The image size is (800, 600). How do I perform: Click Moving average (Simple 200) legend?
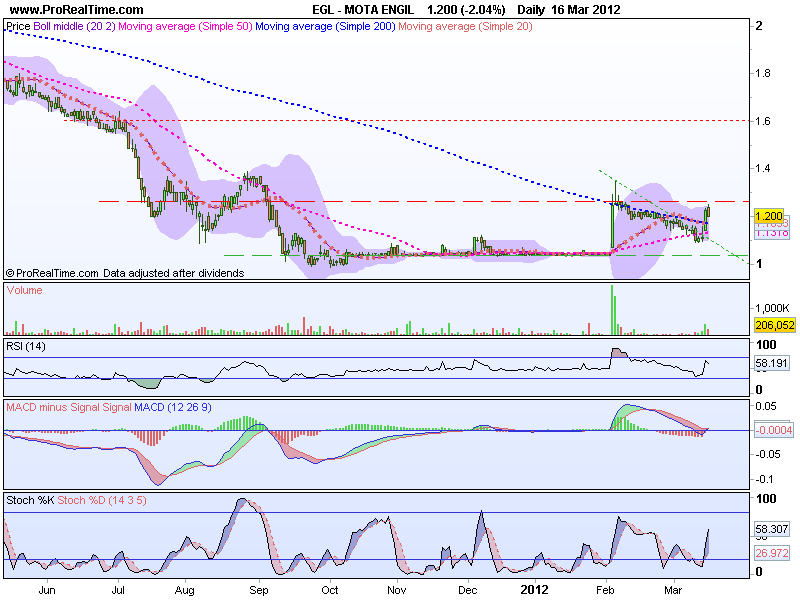click(326, 26)
